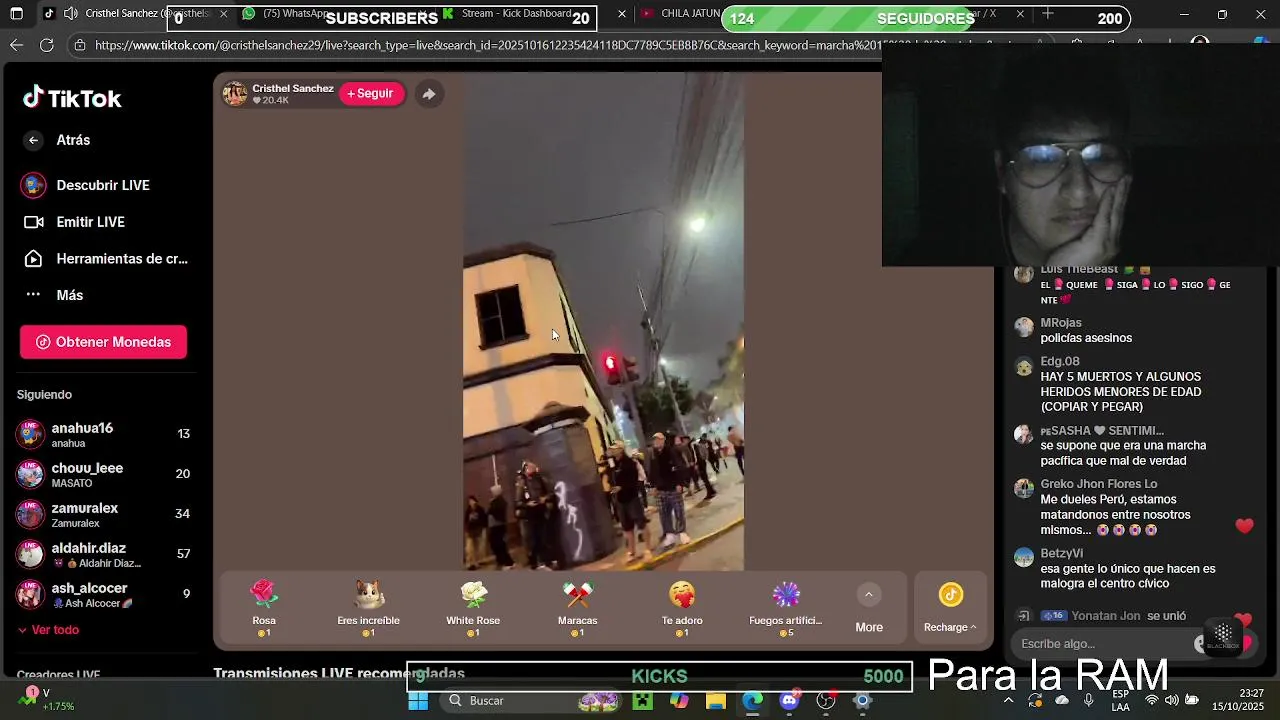
Task: Reload the browser page
Action: [47, 45]
